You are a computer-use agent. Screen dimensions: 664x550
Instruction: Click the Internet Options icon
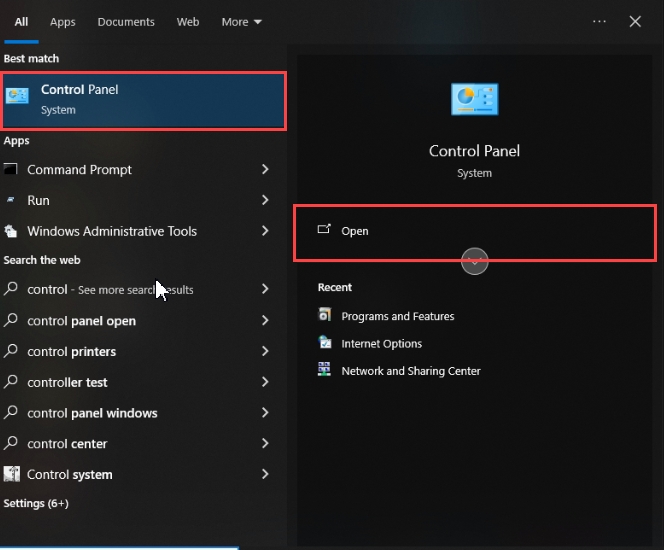coord(324,343)
